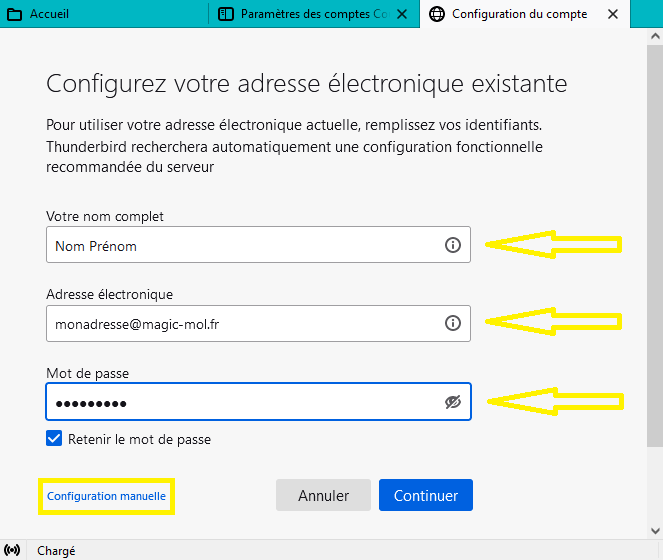The image size is (663, 560).
Task: Switch to the Accueil tab
Action: click(x=104, y=14)
